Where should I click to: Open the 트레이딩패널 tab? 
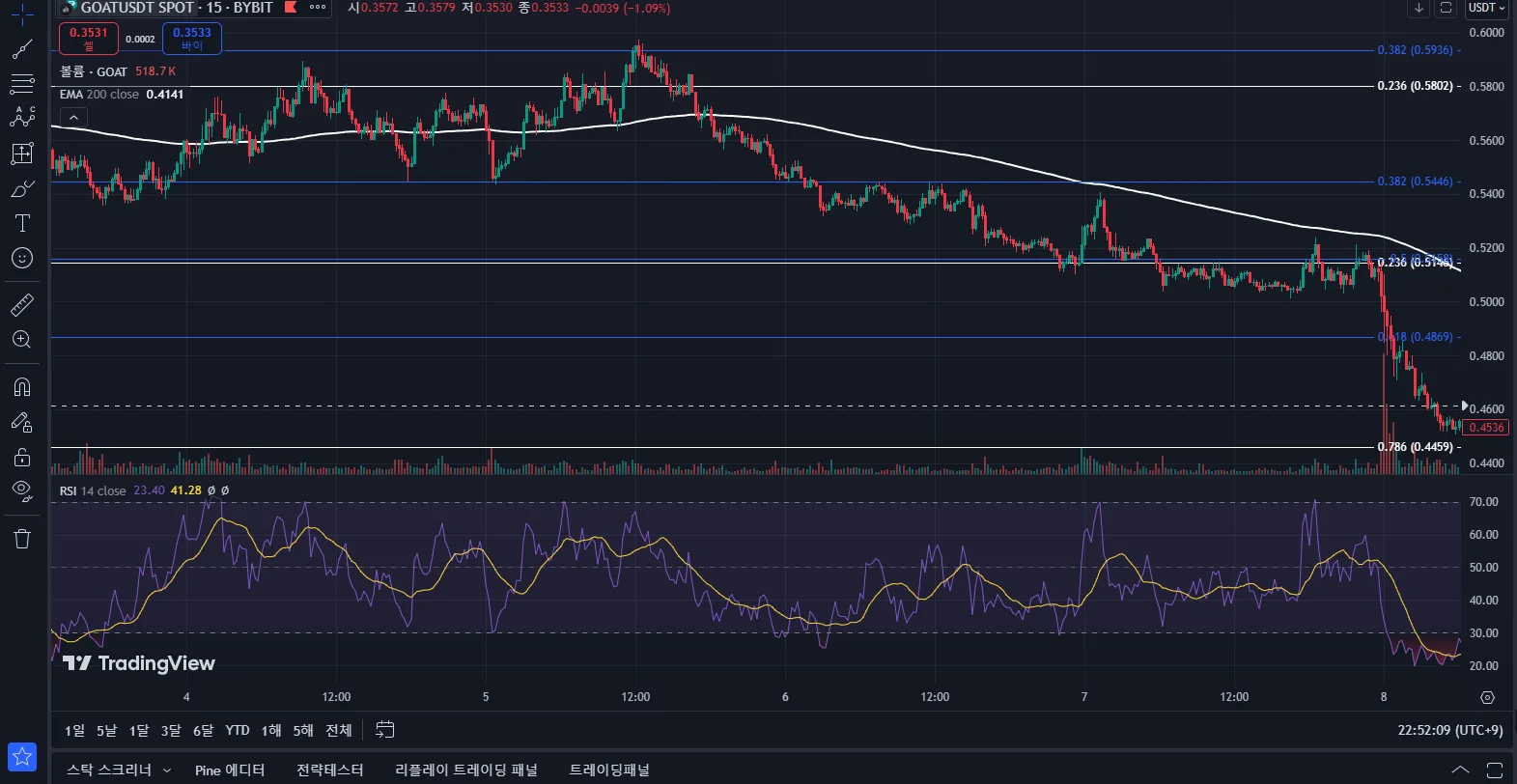coord(609,770)
